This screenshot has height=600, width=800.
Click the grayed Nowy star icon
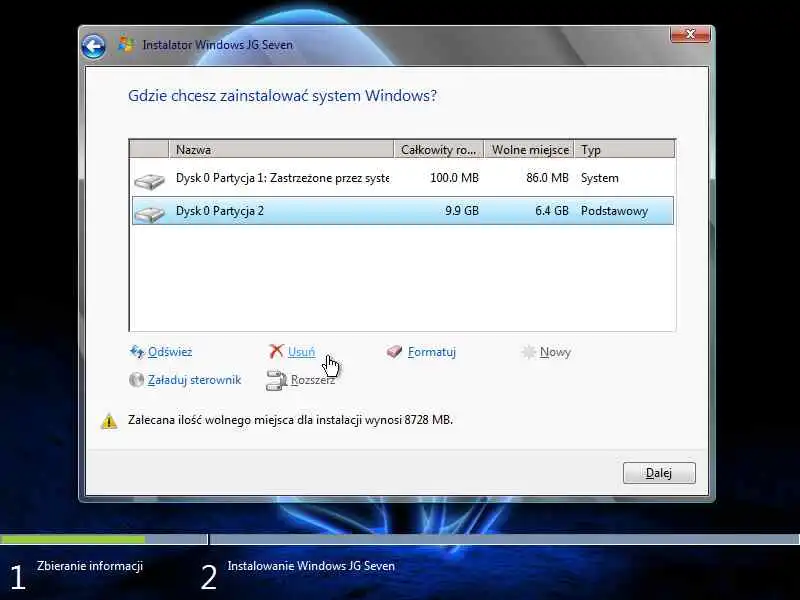[528, 352]
